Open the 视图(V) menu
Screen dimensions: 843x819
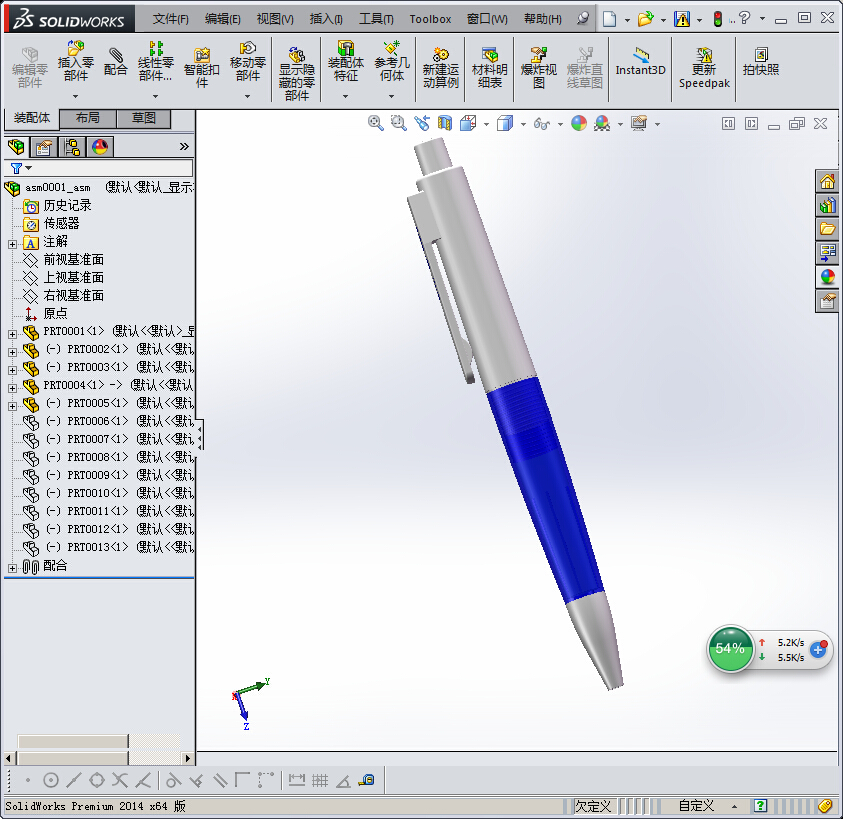coord(275,19)
